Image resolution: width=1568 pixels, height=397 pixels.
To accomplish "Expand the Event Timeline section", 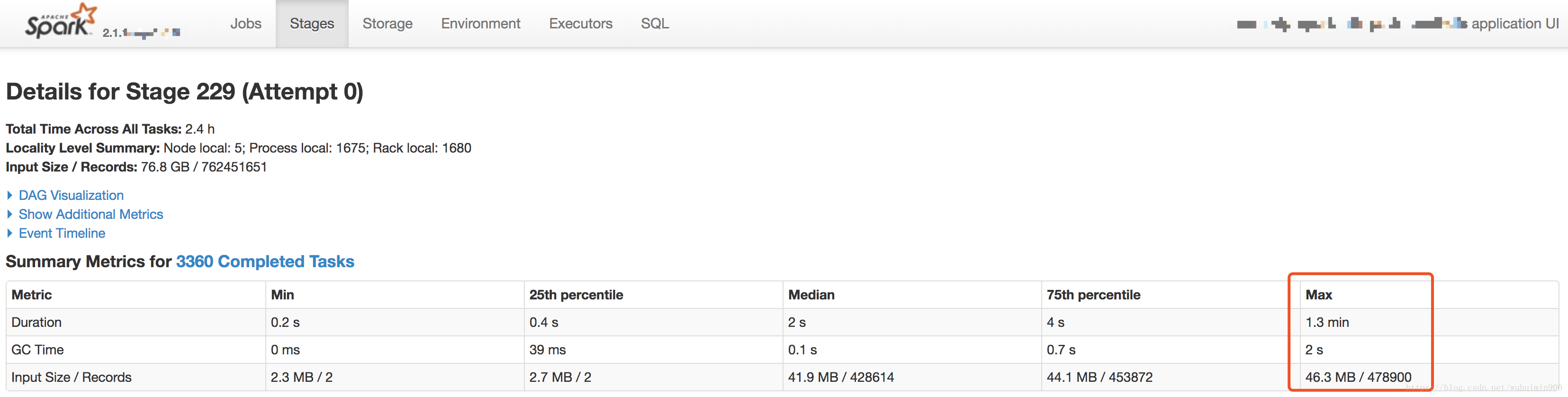I will (x=62, y=233).
